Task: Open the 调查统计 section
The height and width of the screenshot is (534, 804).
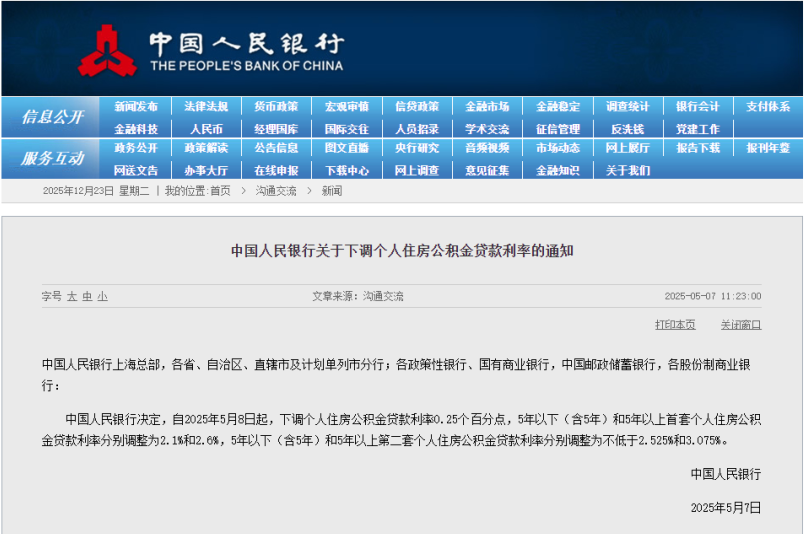Action: point(627,107)
